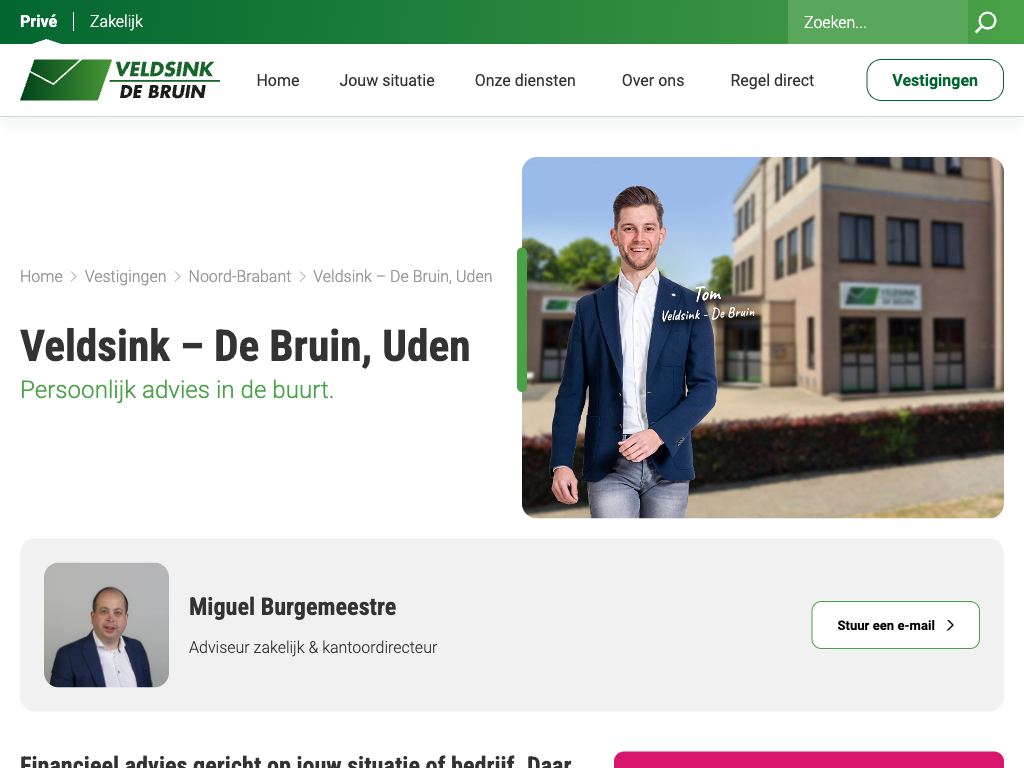Click the search magnifier icon
Viewport: 1024px width, 768px height.
coord(986,22)
